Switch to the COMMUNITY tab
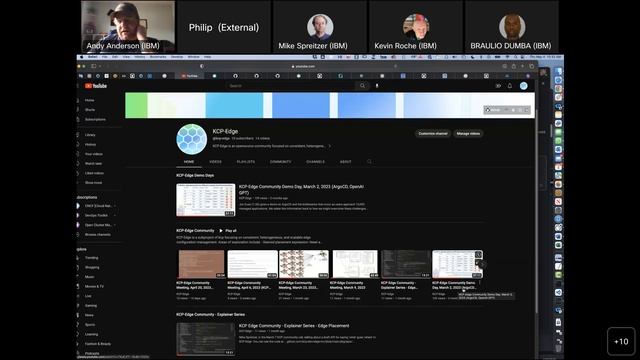 pyautogui.click(x=280, y=162)
